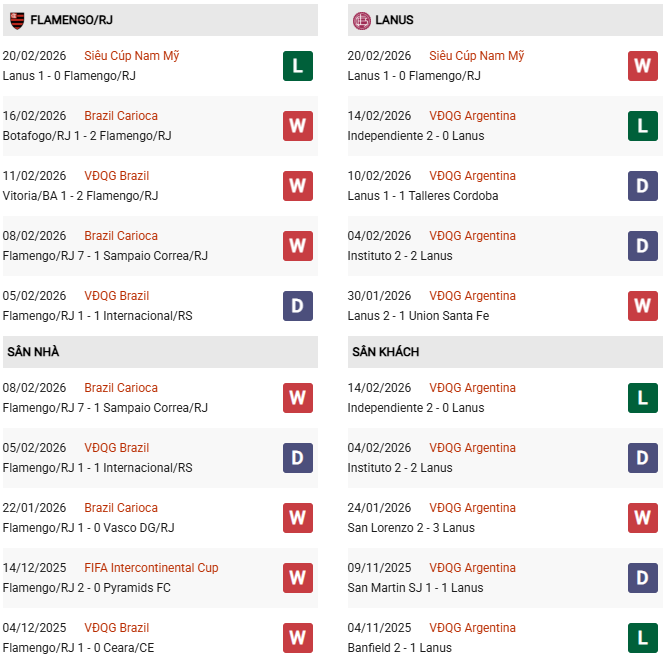Click the D badge for San Martin SJ 1-1 Lanus
The height and width of the screenshot is (661, 666).
point(642,578)
